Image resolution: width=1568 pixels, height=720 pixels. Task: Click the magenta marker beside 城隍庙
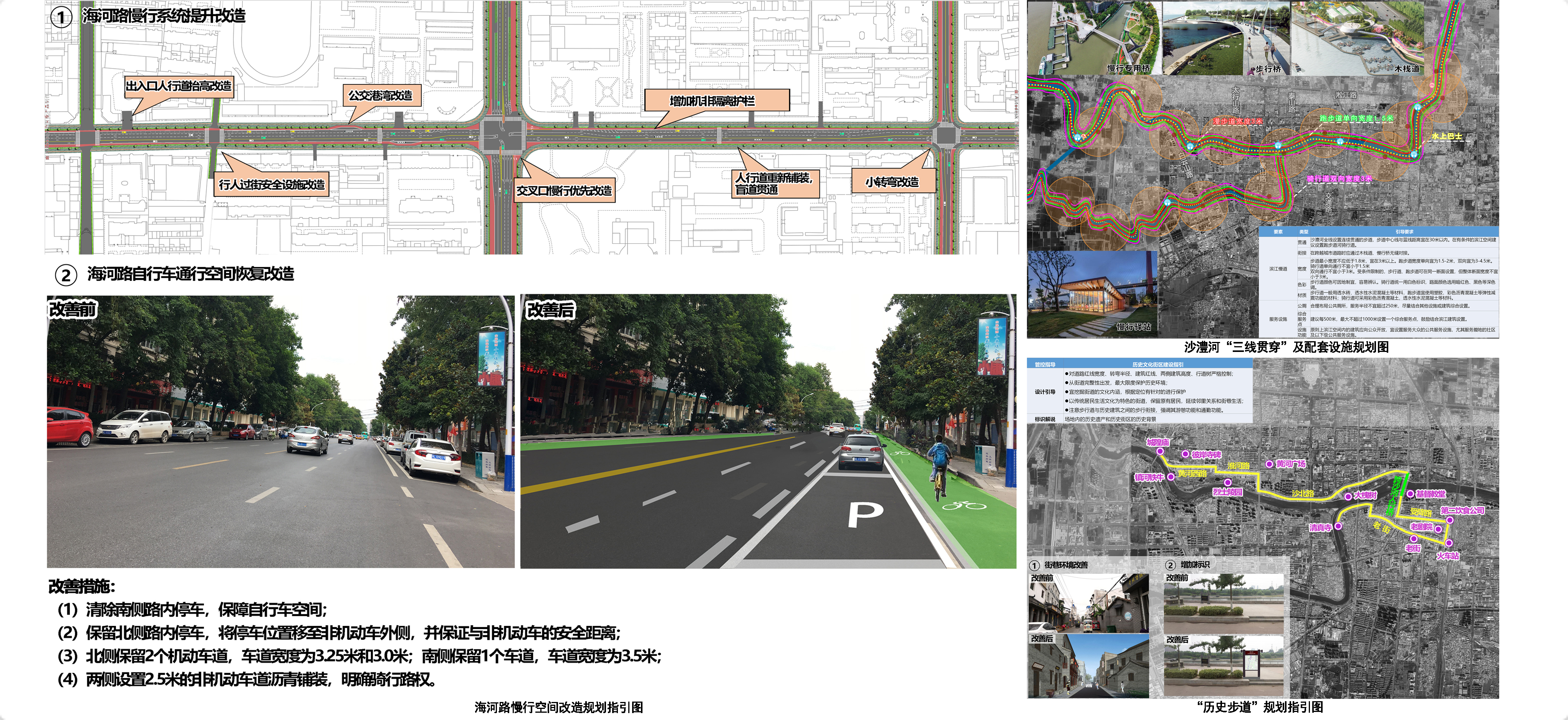click(1161, 451)
